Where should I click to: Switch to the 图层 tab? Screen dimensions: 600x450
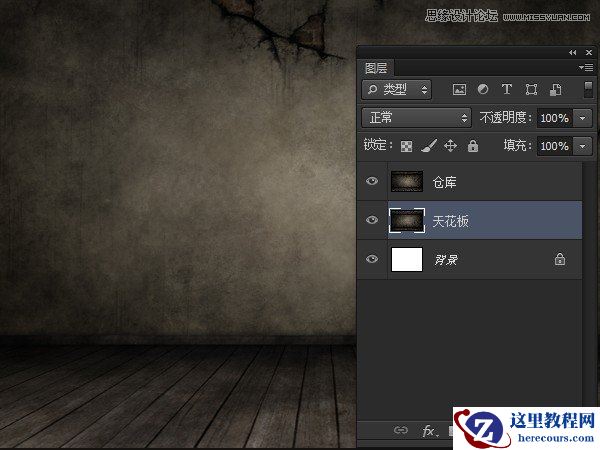[376, 68]
